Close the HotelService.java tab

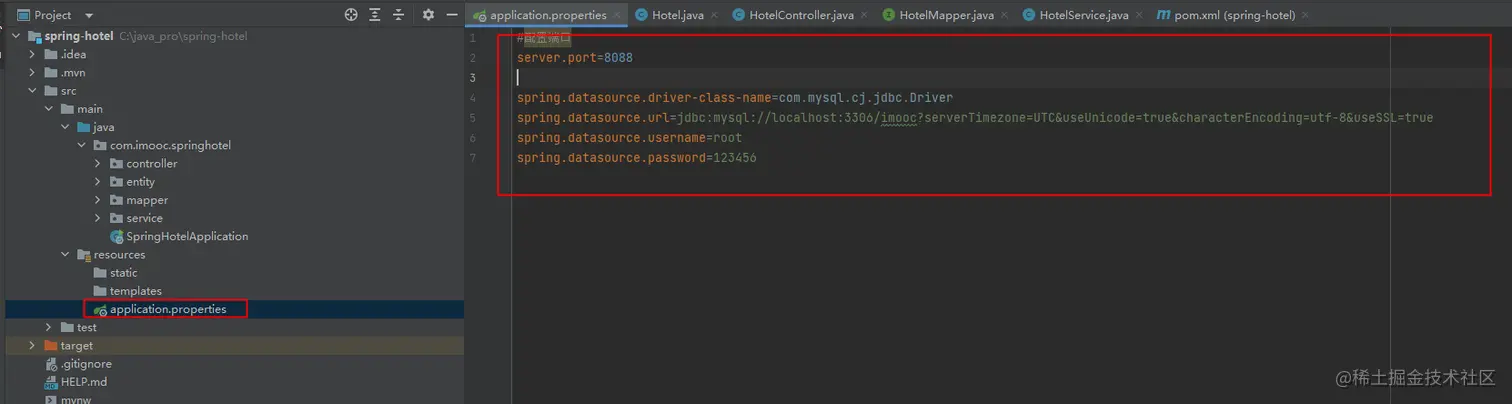click(1138, 15)
